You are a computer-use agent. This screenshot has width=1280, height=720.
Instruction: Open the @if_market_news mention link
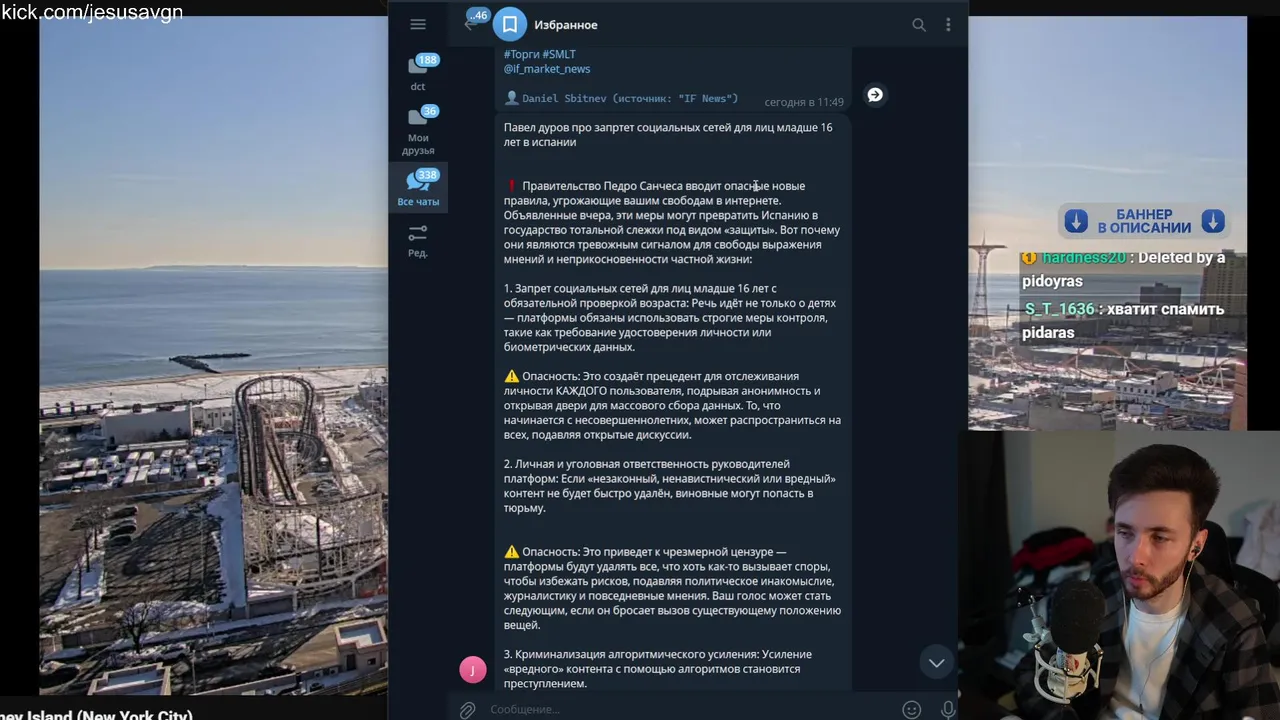click(547, 69)
